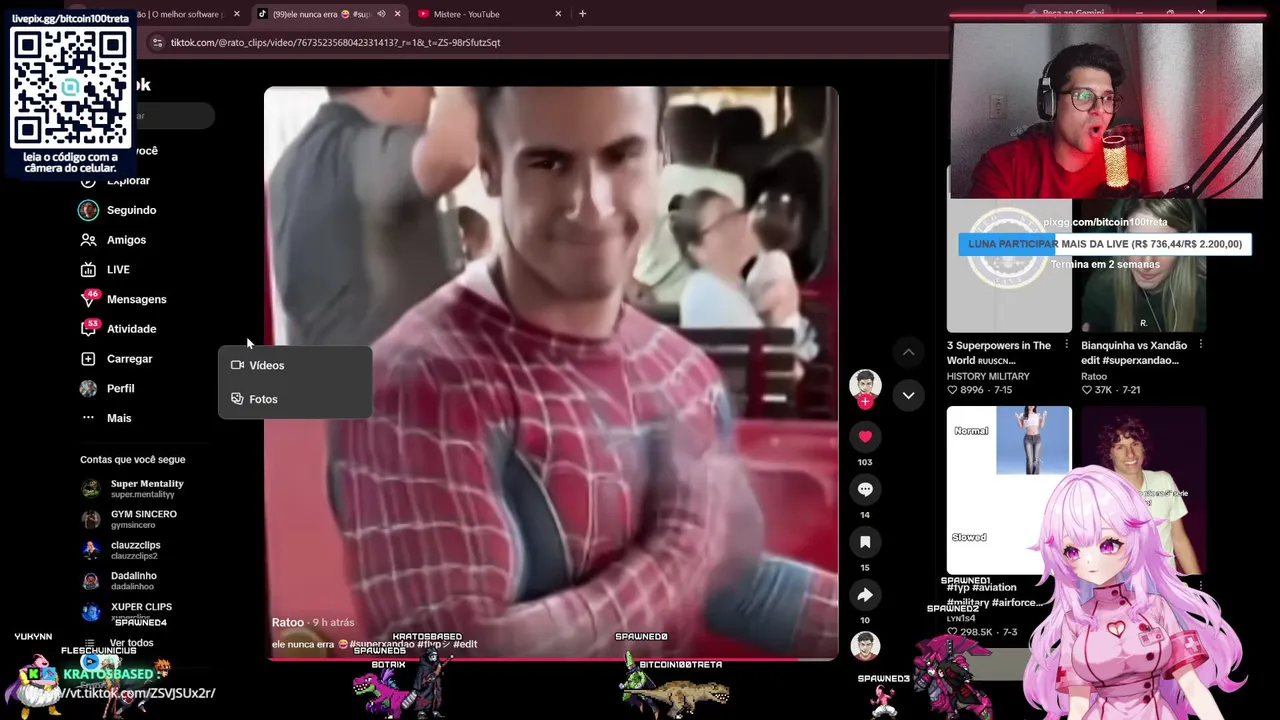Click the GYM SINCERO account name
The height and width of the screenshot is (720, 1280).
(144, 514)
